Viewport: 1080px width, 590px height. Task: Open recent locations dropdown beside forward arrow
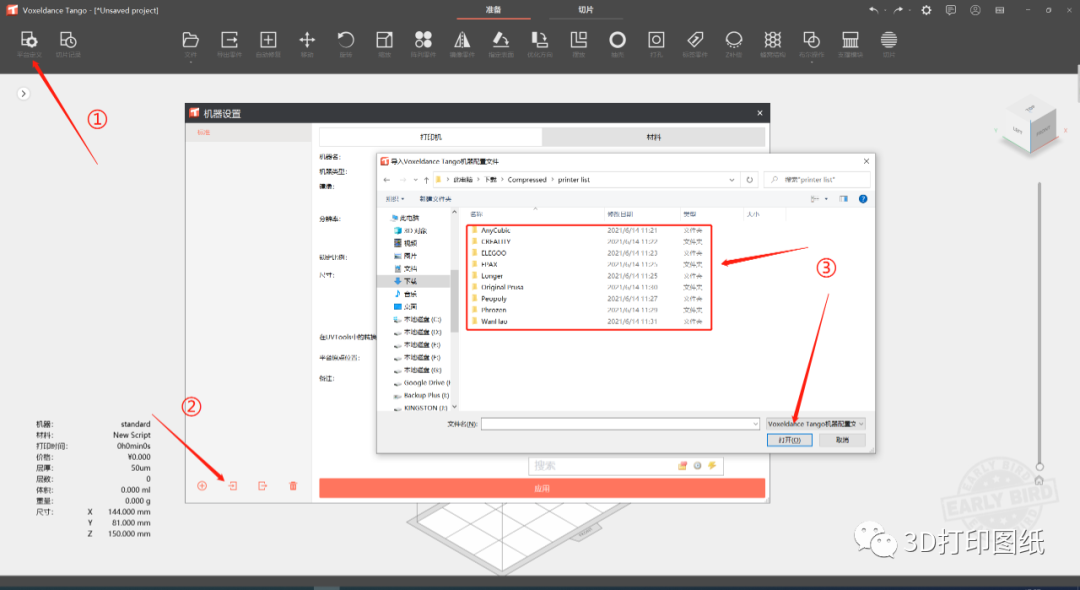click(415, 180)
